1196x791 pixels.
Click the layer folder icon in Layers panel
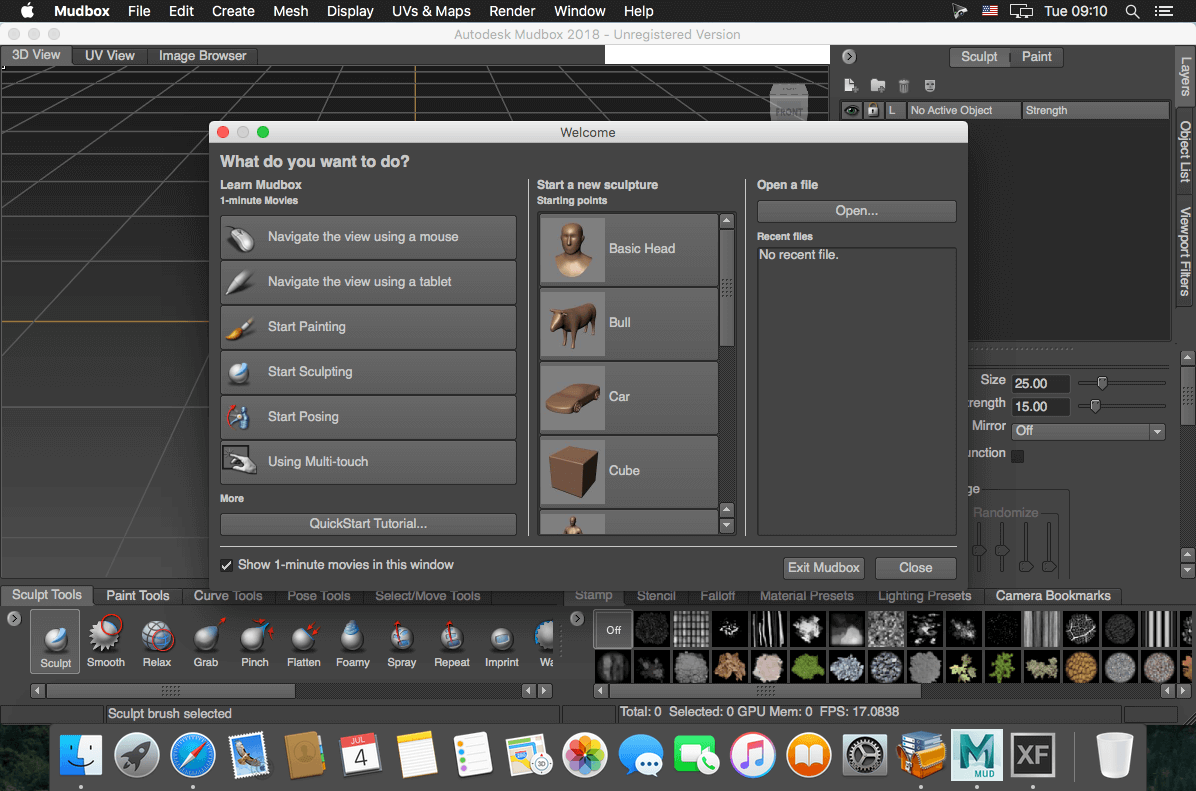point(878,85)
